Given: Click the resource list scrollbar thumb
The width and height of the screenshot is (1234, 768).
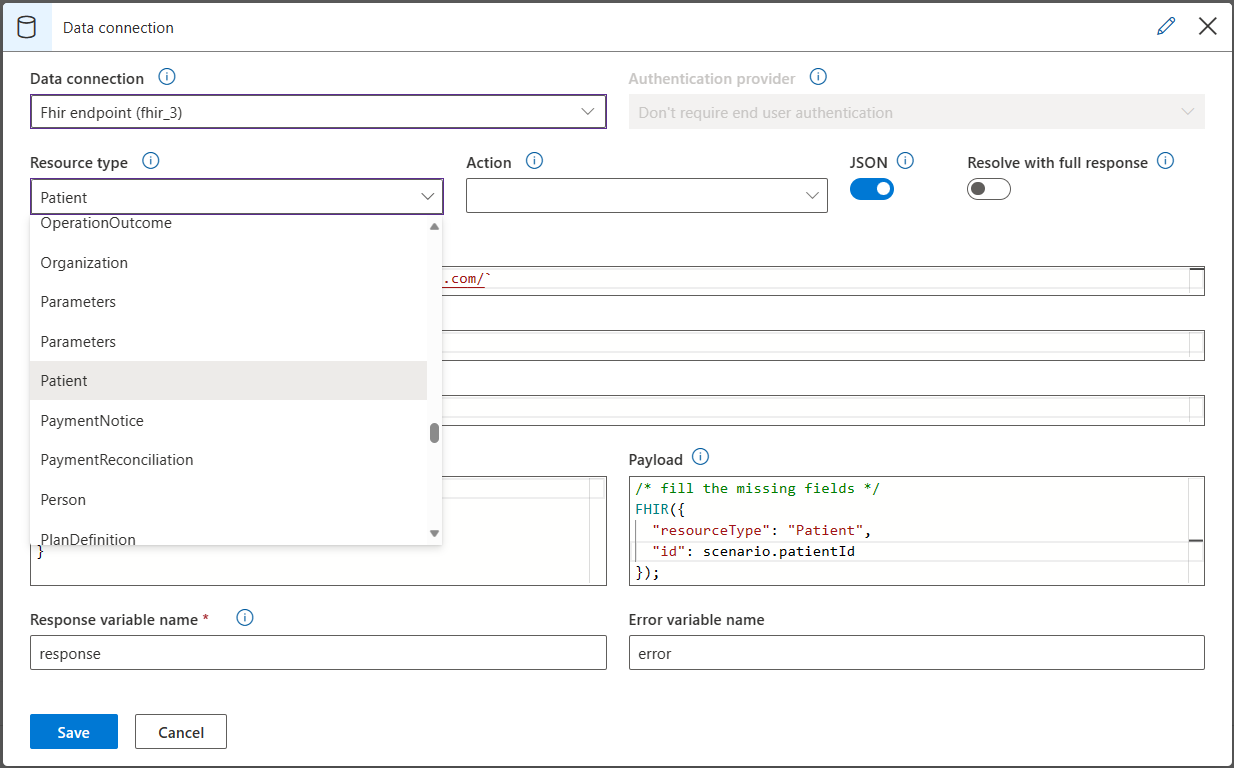Looking at the screenshot, I should pos(433,432).
